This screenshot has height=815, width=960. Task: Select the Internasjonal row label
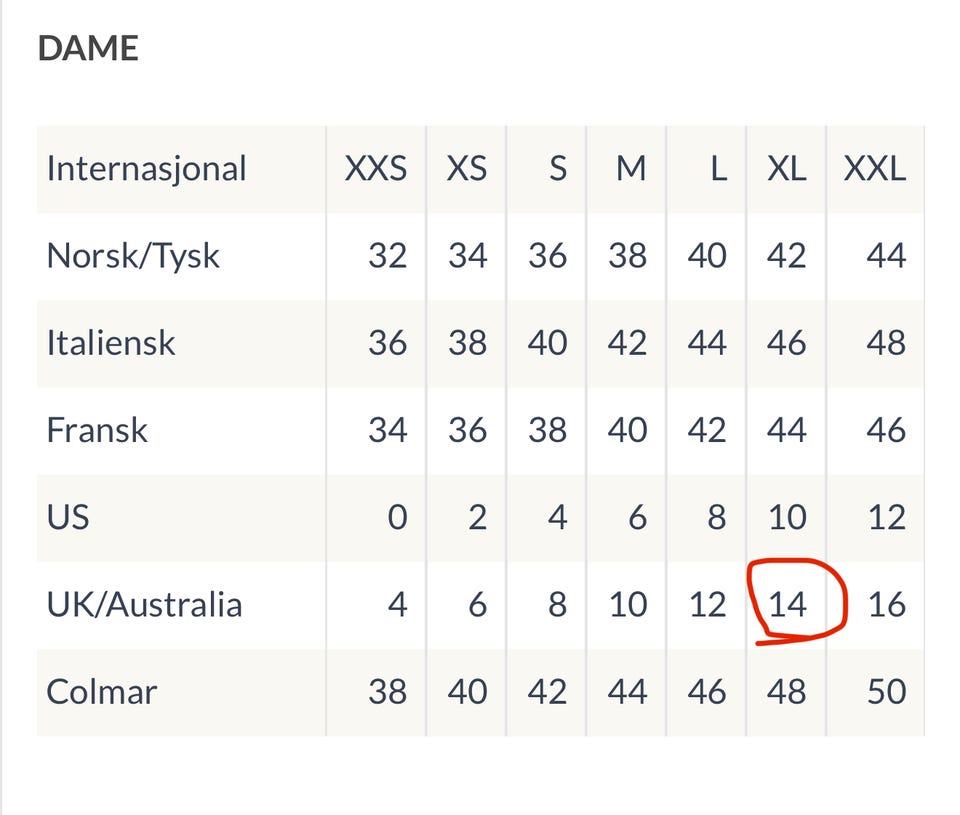(146, 168)
